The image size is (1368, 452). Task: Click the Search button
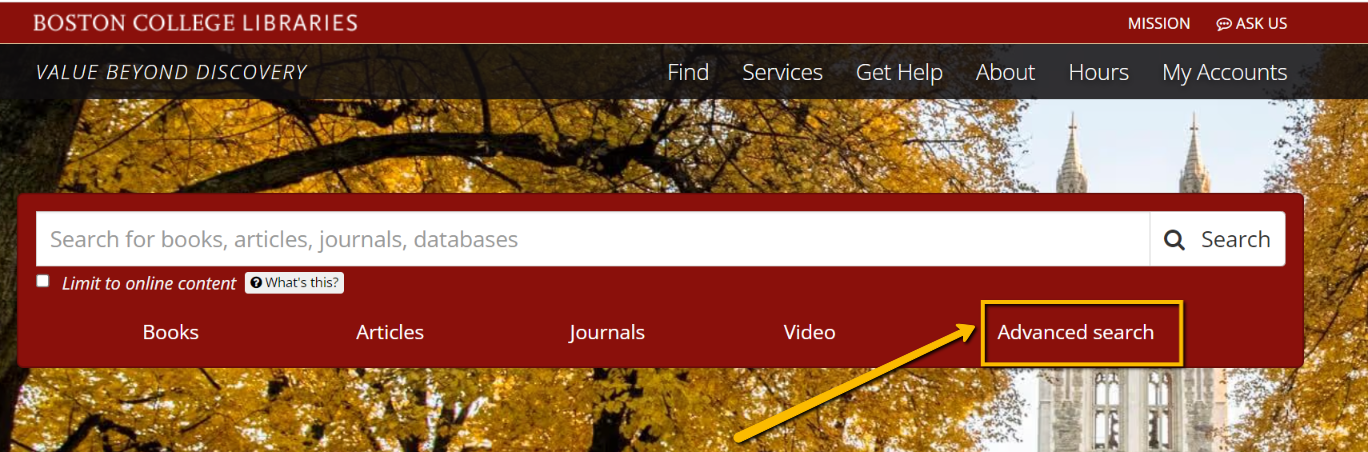1217,239
